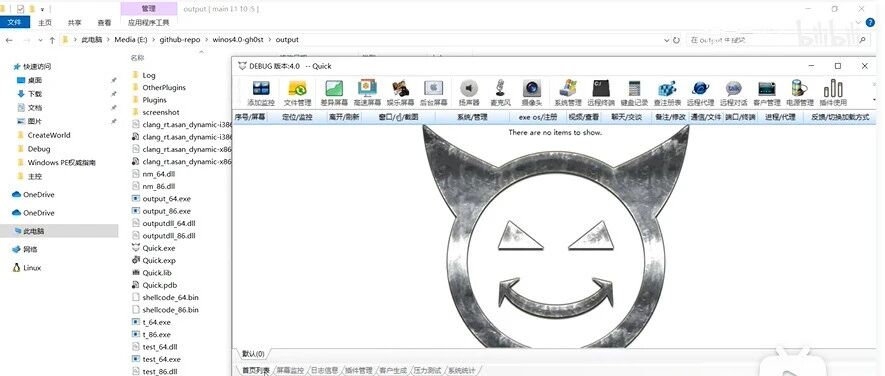Switch to the 屏幕监控 bottom tab
Screen dimensions: 885x376
click(x=290, y=370)
